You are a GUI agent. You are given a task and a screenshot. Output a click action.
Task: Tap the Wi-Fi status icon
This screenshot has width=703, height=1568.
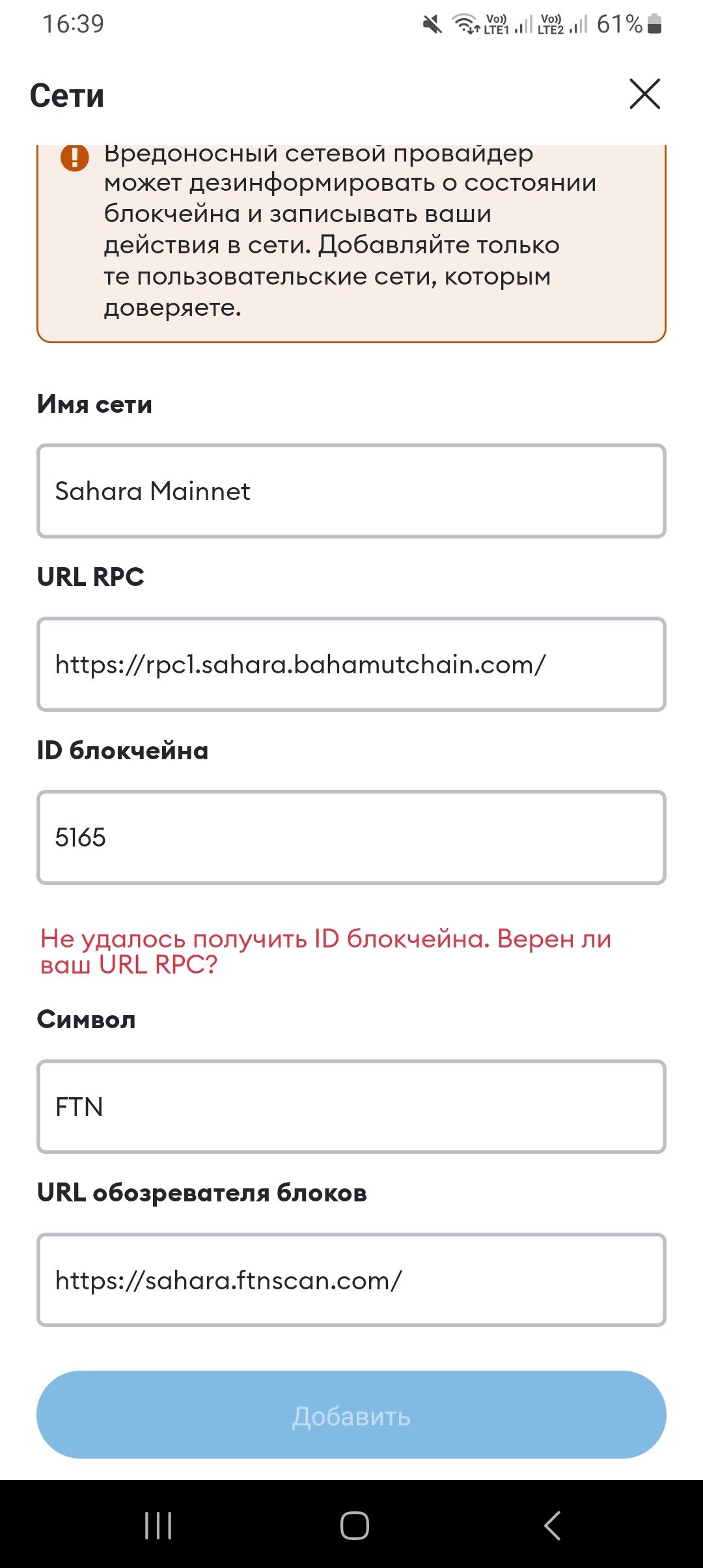point(465,24)
